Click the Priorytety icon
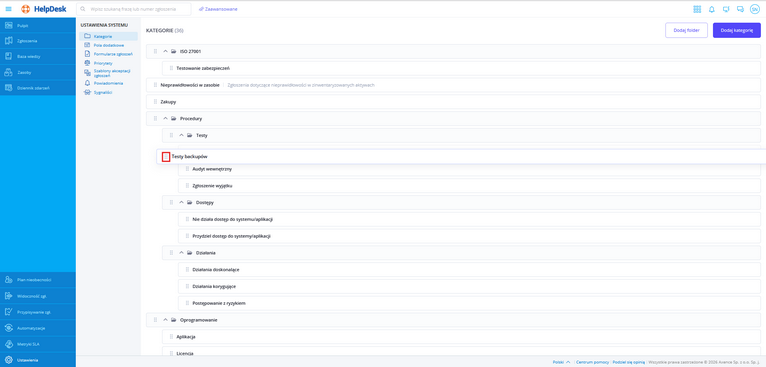This screenshot has height=367, width=766. click(x=87, y=63)
